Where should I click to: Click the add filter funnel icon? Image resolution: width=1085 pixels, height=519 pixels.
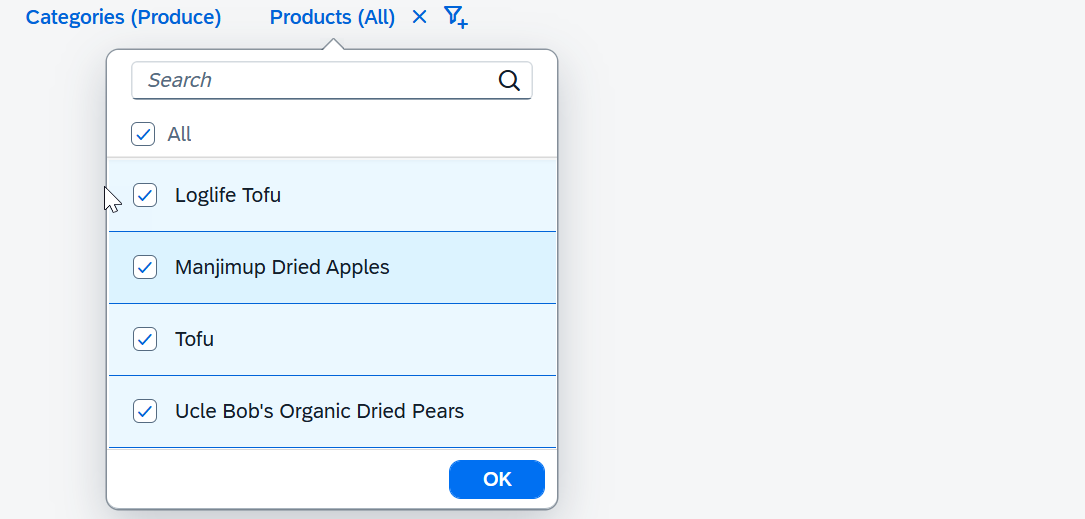455,17
